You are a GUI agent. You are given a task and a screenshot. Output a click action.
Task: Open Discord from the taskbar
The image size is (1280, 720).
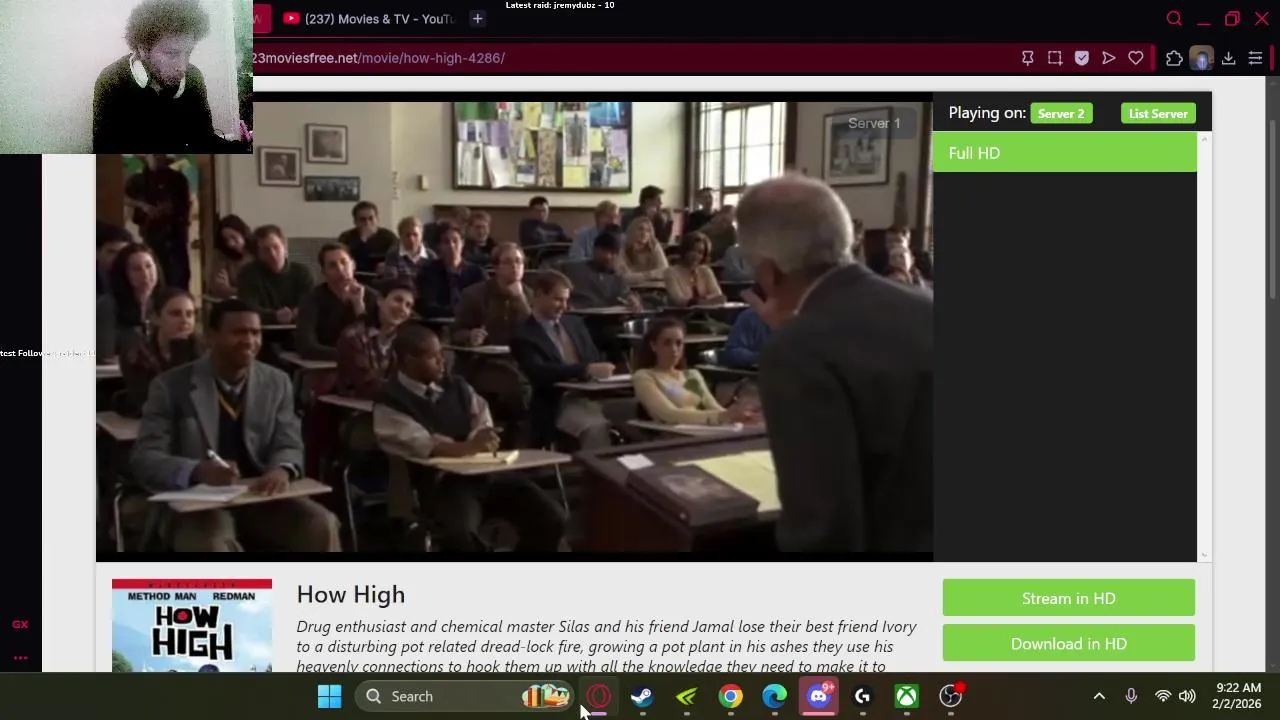818,696
